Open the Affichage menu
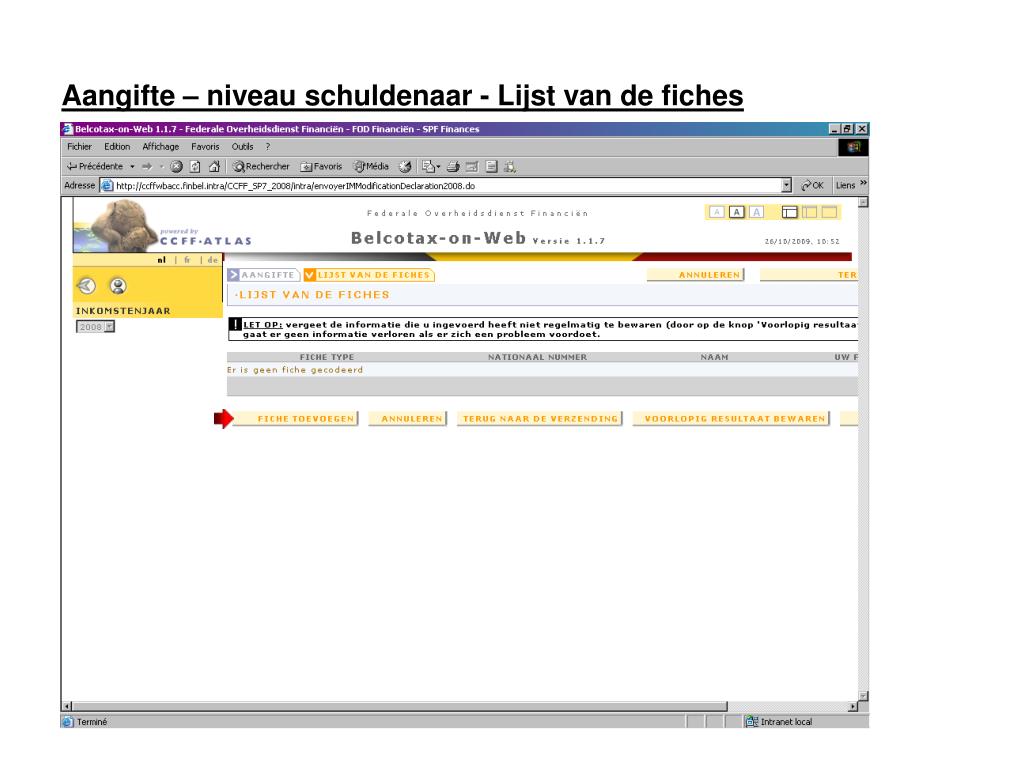Viewport: 1024px width, 768px height. pyautogui.click(x=161, y=147)
